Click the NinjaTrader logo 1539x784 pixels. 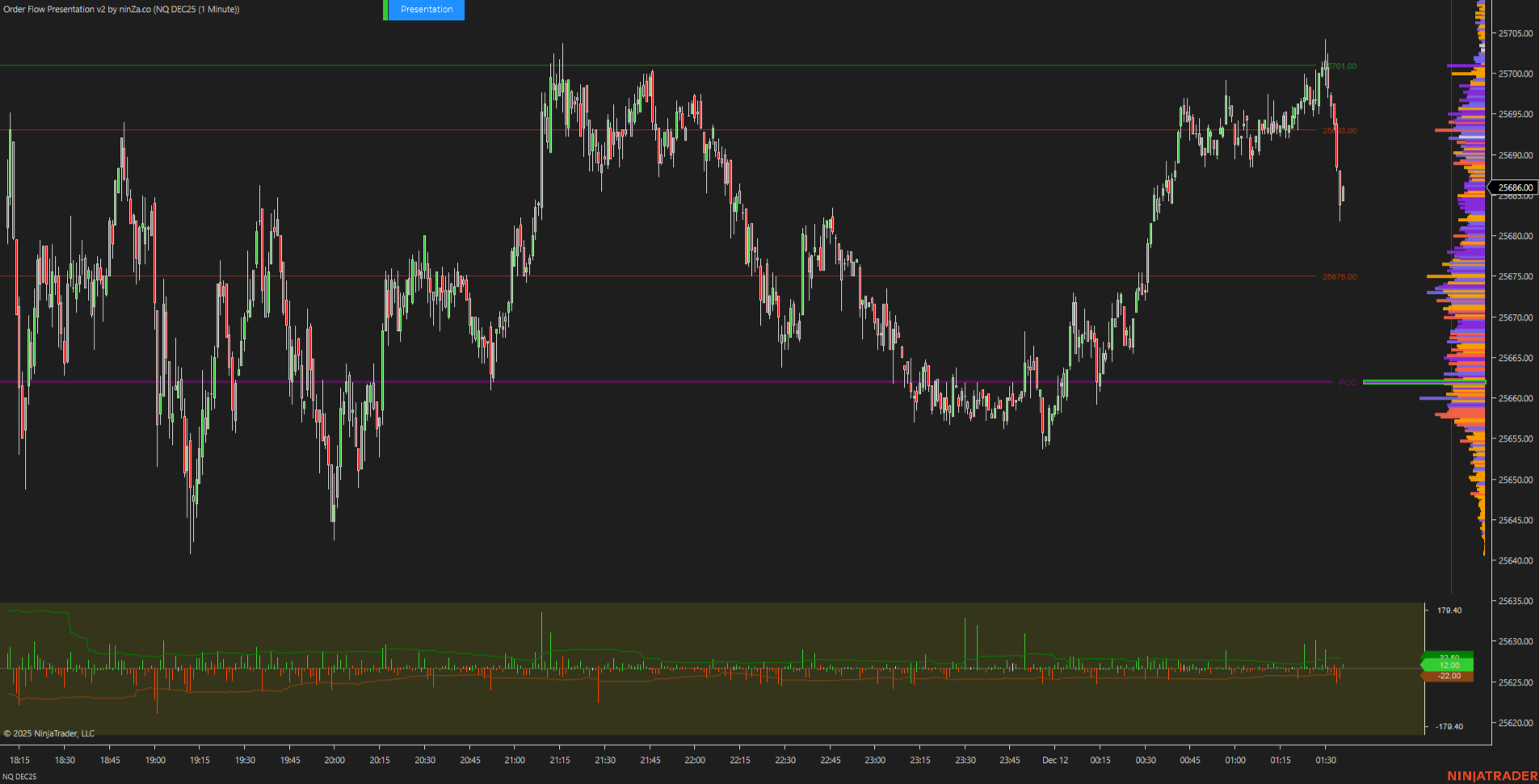(x=1492, y=776)
